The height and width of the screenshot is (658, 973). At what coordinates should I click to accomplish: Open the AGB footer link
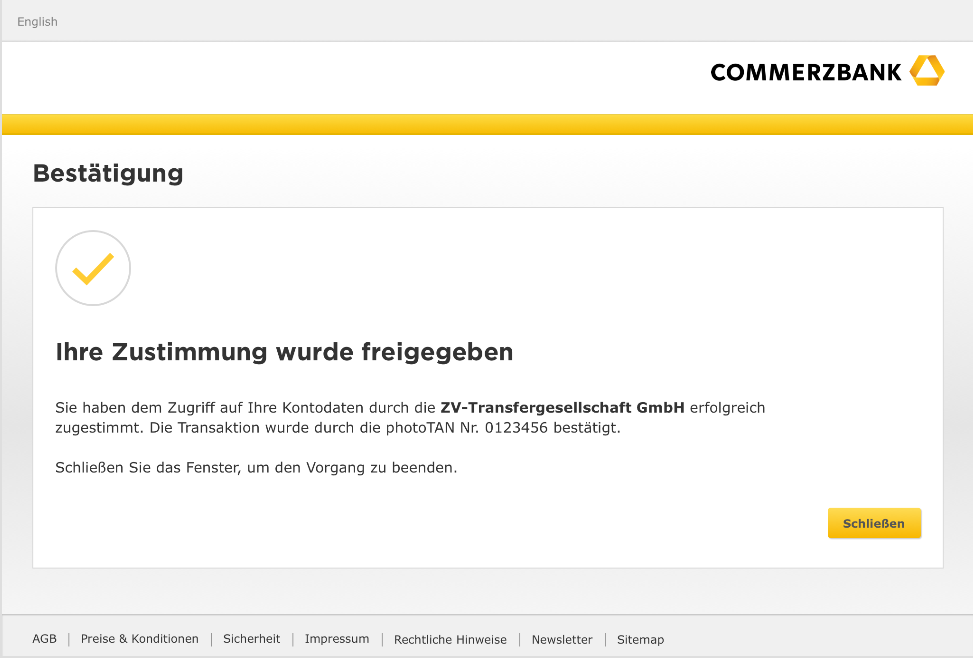(45, 639)
